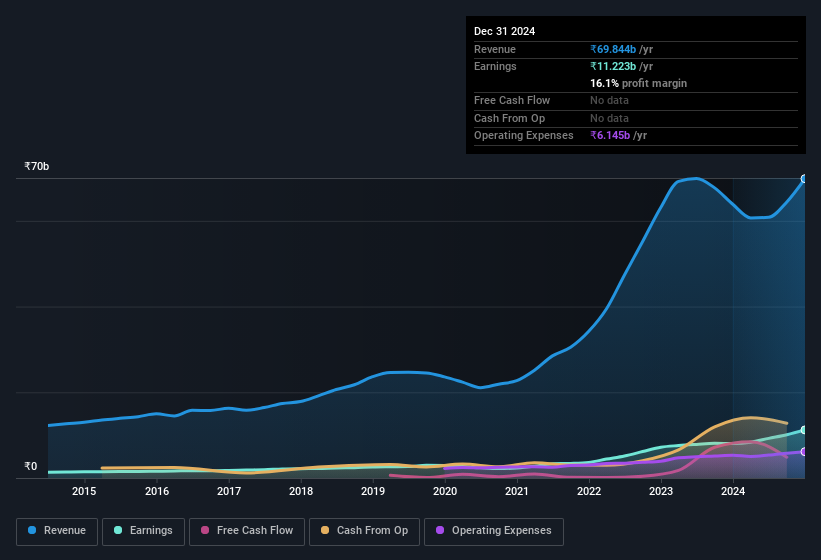Image resolution: width=821 pixels, height=560 pixels.
Task: Click the 2020 x-axis label
Action: 445,491
